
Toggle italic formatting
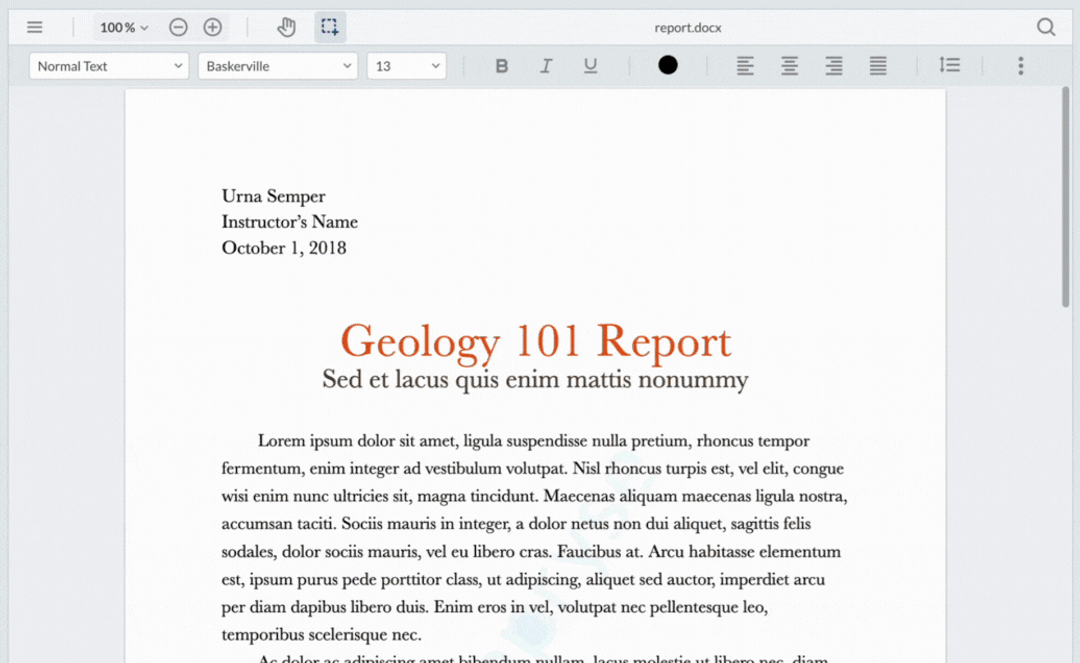click(546, 65)
